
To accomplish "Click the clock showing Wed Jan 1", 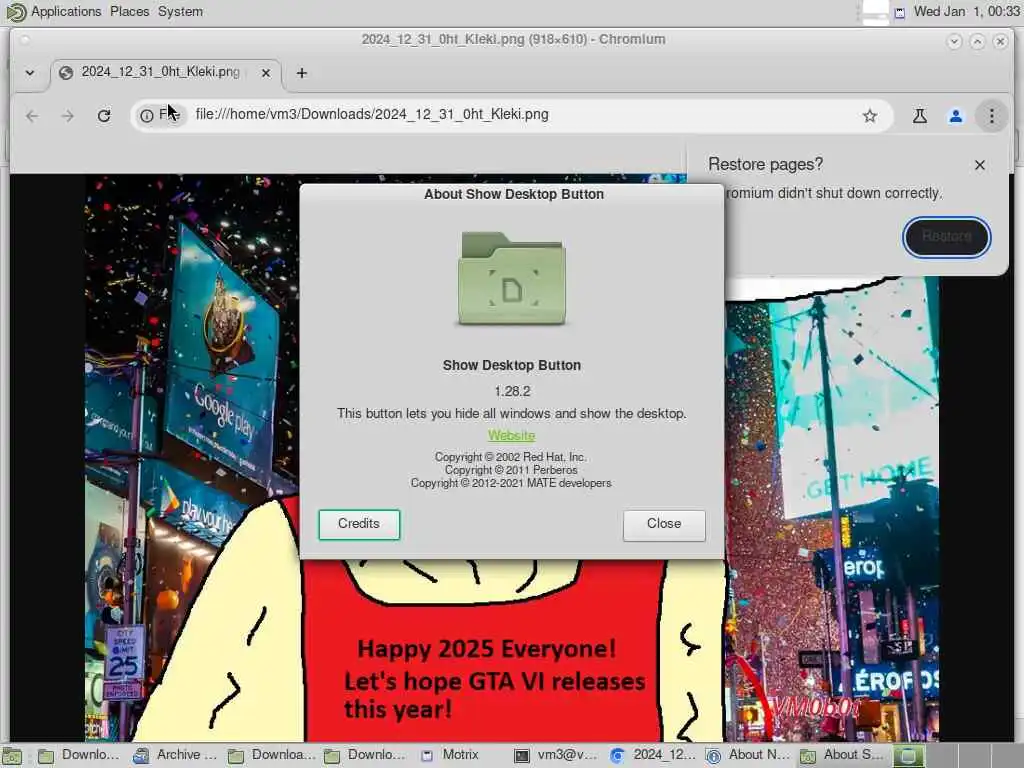I will [965, 11].
